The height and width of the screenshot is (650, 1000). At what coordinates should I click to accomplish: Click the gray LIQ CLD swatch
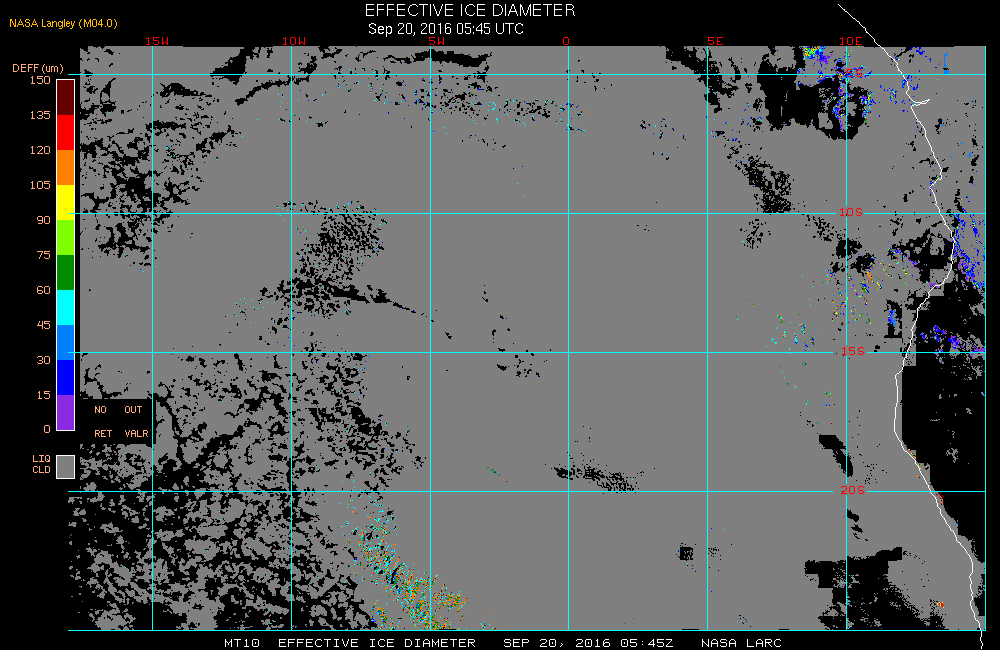pos(66,467)
